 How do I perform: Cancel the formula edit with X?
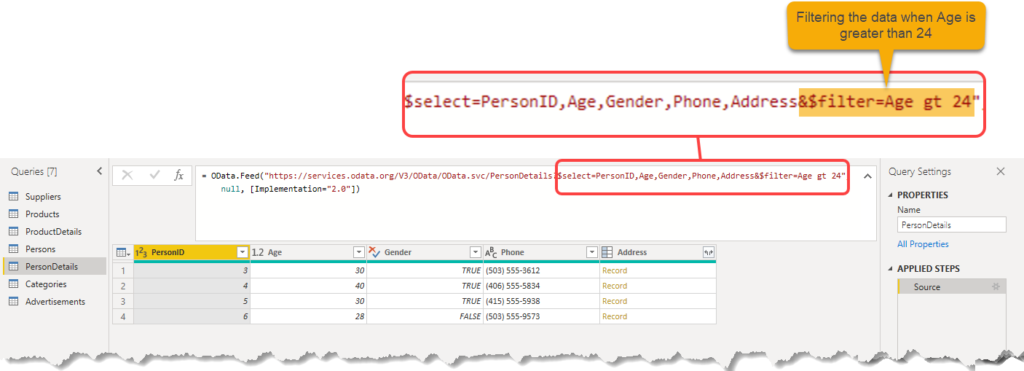[127, 175]
